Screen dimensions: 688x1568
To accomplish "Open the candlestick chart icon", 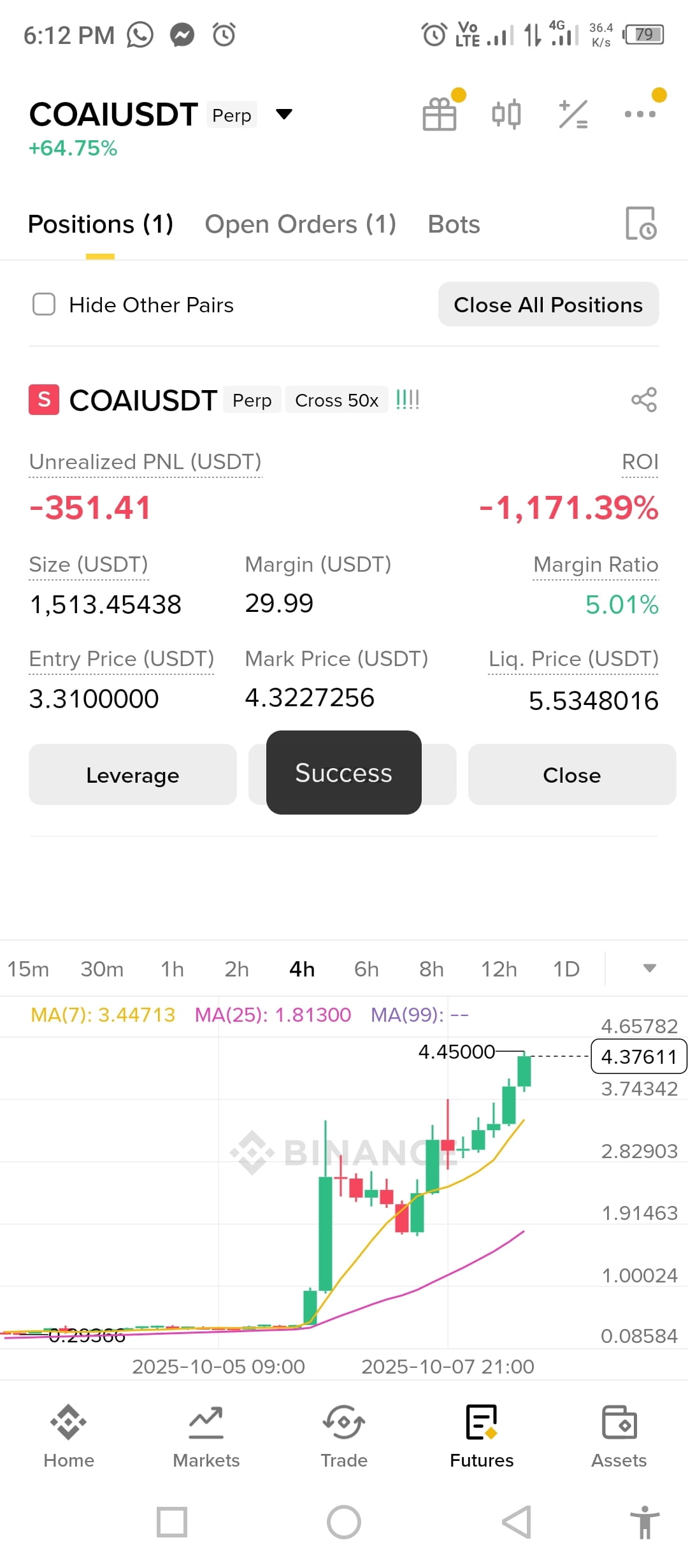I will pos(506,114).
